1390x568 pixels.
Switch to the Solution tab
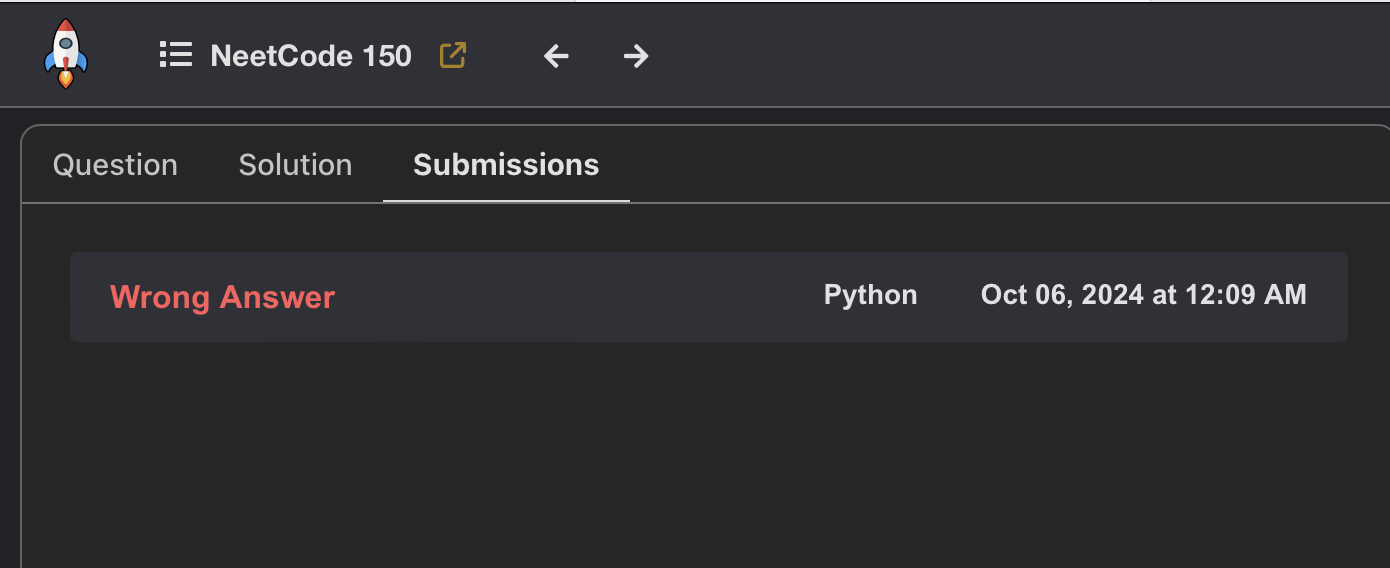(x=295, y=165)
